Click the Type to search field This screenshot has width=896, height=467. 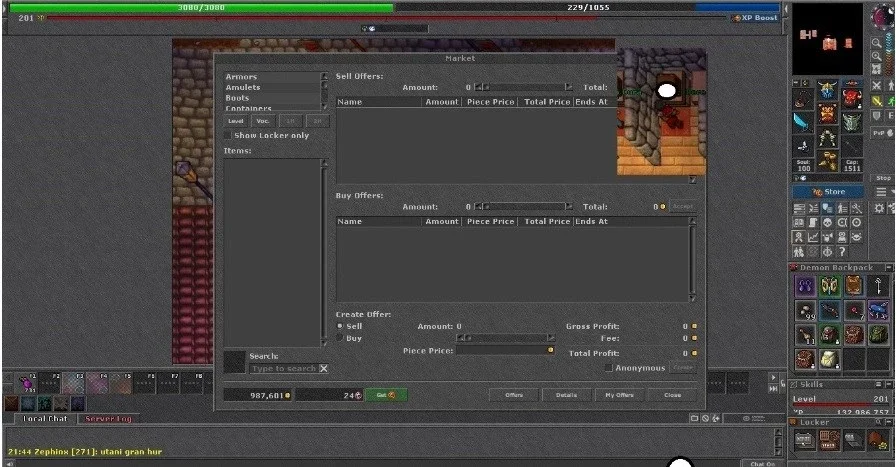[284, 369]
